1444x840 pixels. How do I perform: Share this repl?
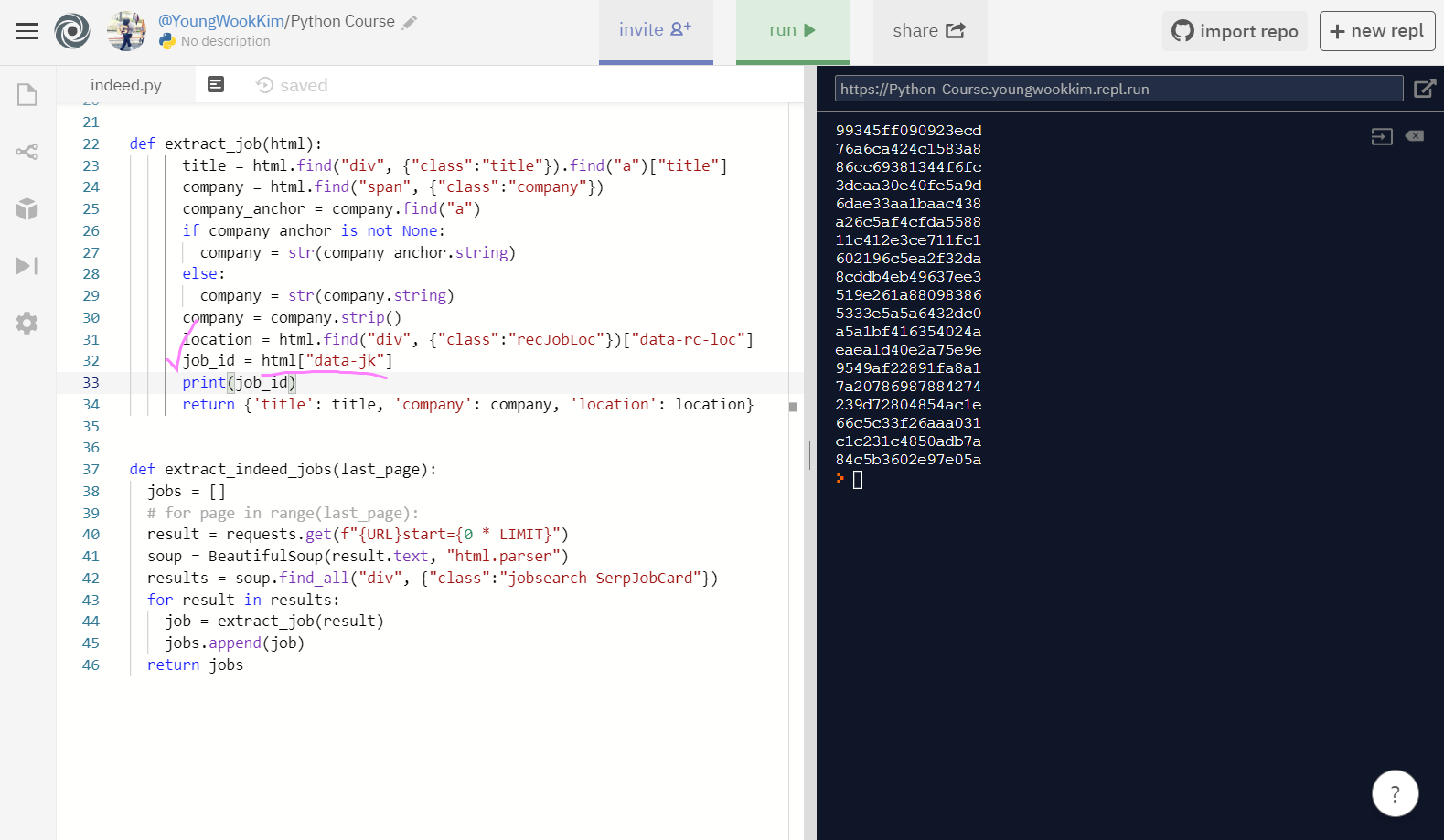(929, 31)
